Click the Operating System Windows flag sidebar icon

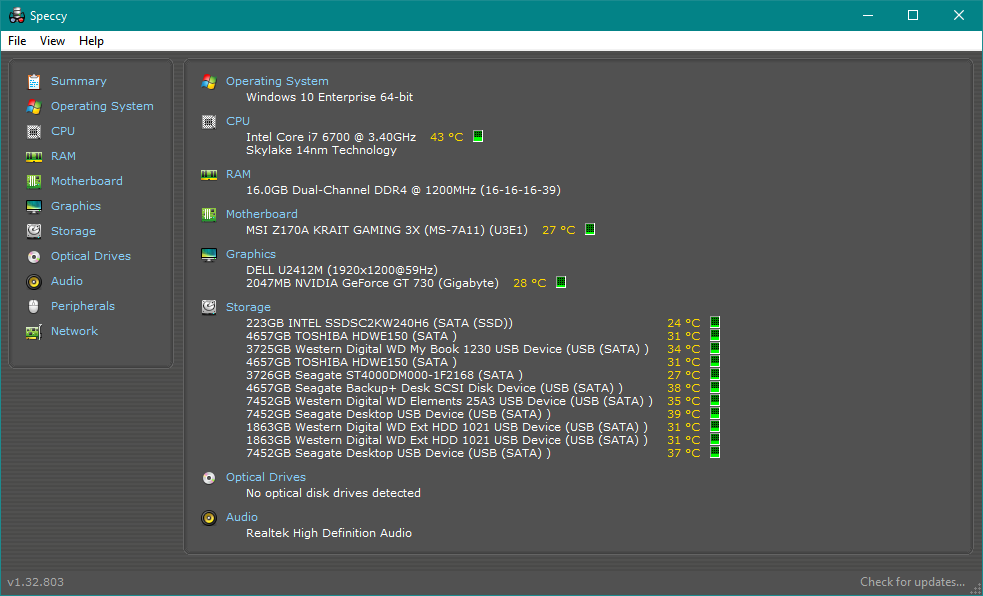(x=34, y=107)
